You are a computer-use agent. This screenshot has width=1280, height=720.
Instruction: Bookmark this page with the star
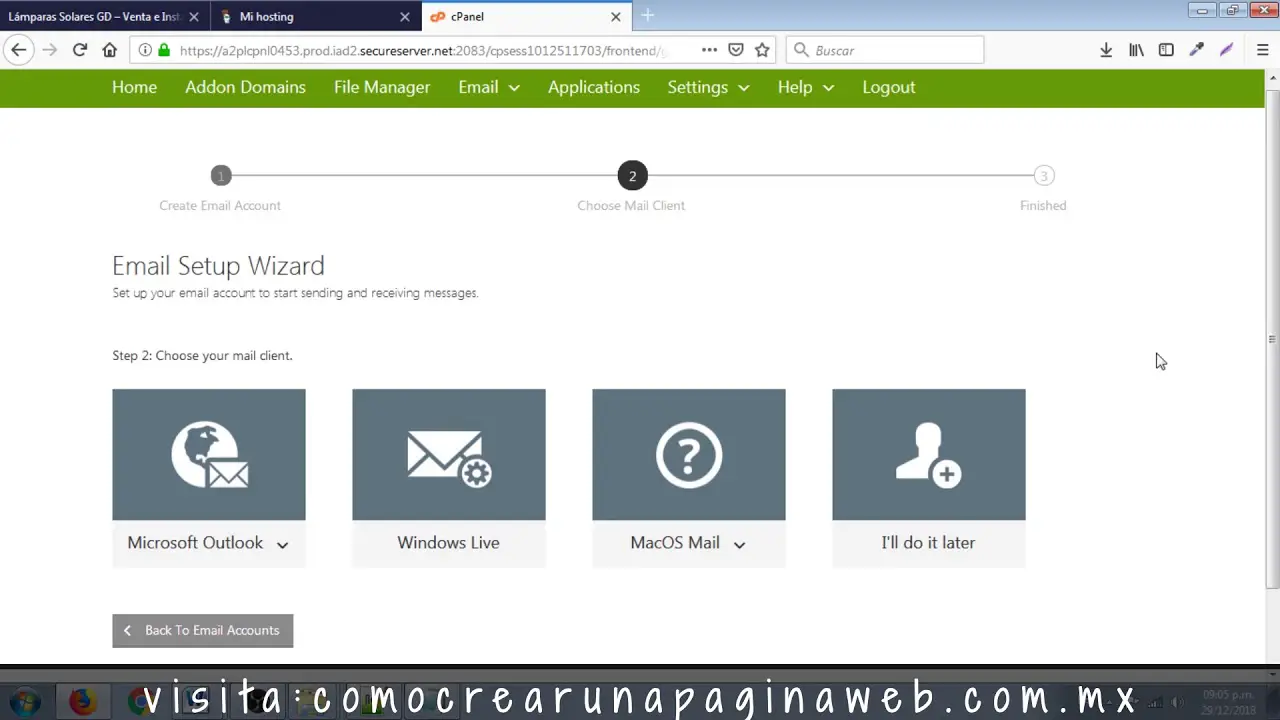point(762,50)
